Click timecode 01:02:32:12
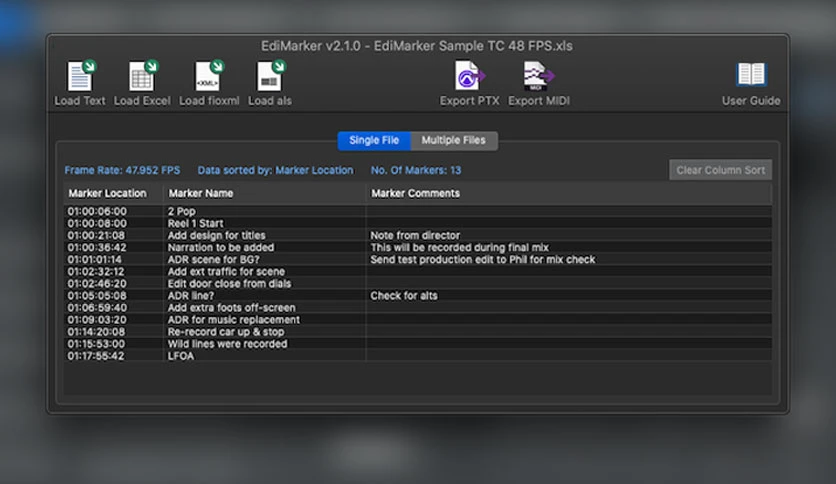The image size is (836, 484). pyautogui.click(x=96, y=271)
